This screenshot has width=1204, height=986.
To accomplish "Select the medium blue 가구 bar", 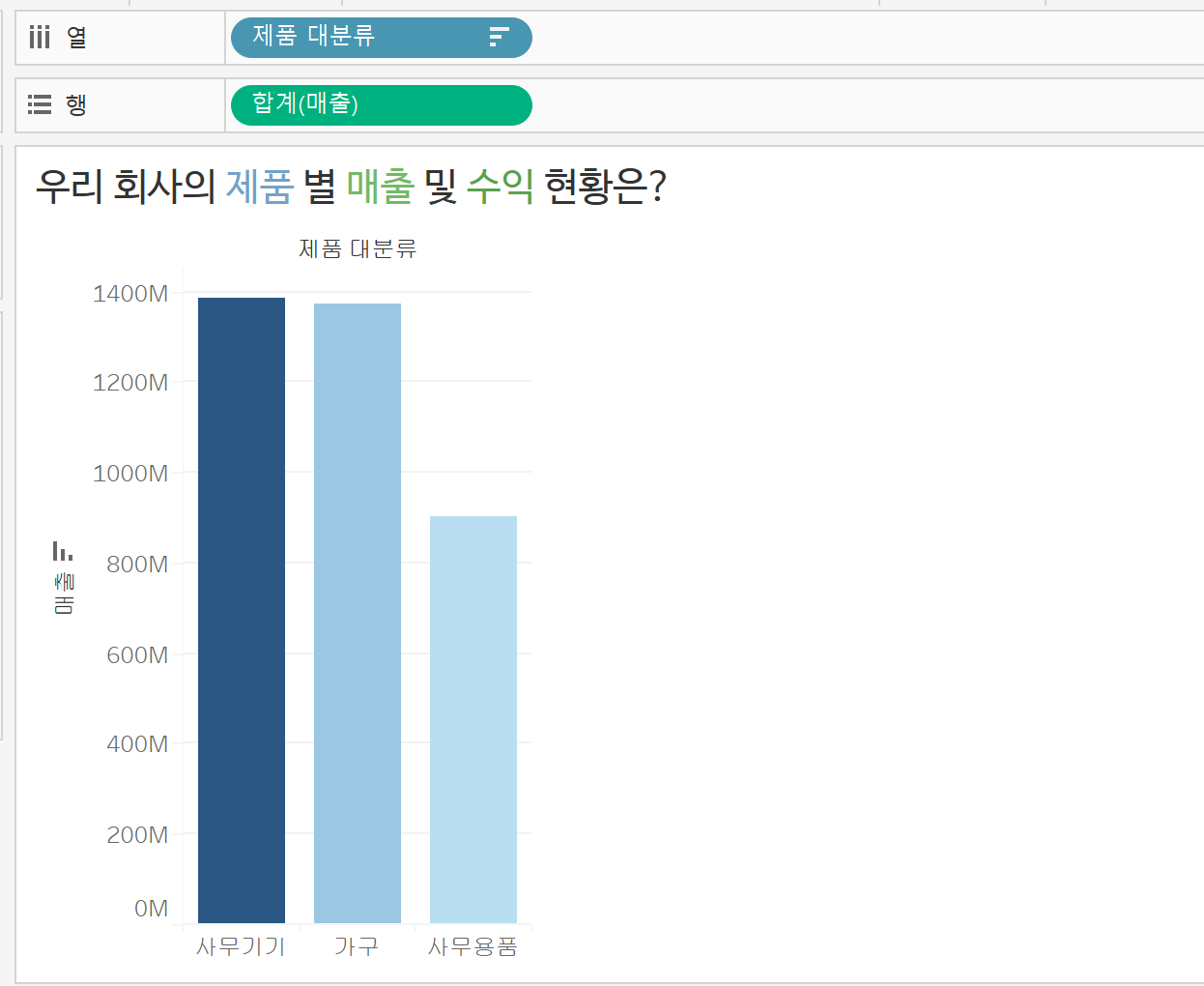I will 358,613.
